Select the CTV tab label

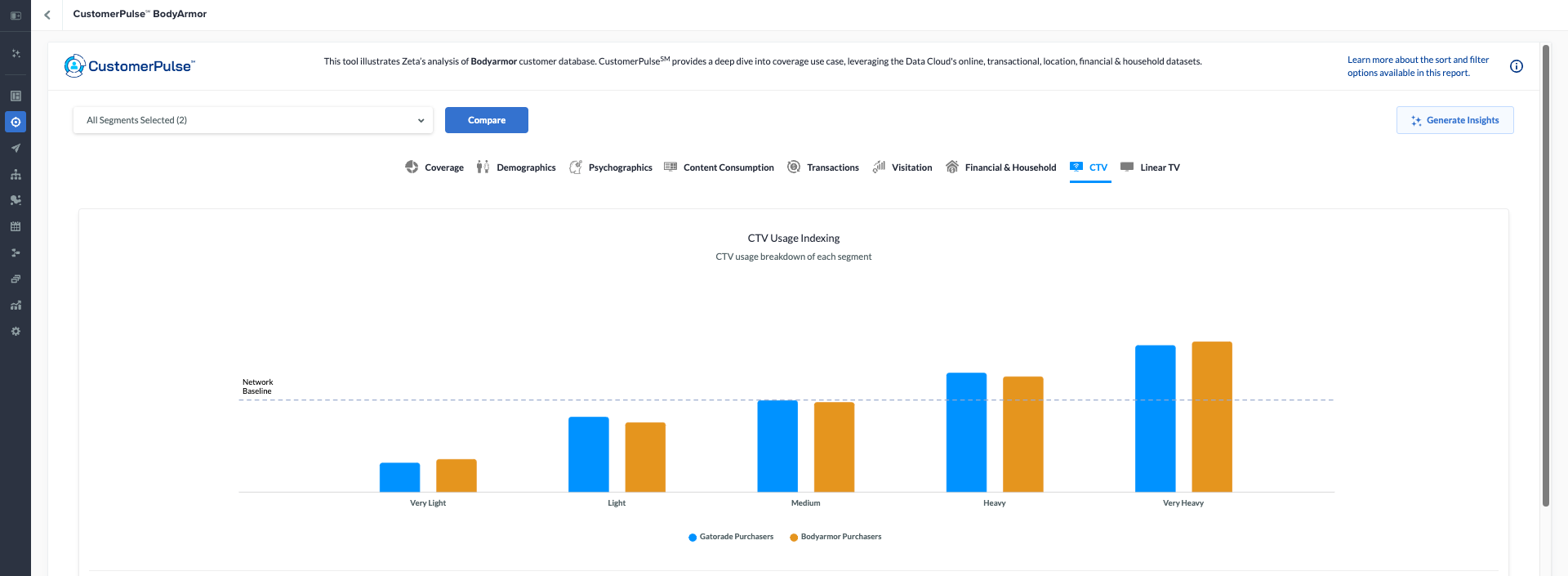(1098, 167)
